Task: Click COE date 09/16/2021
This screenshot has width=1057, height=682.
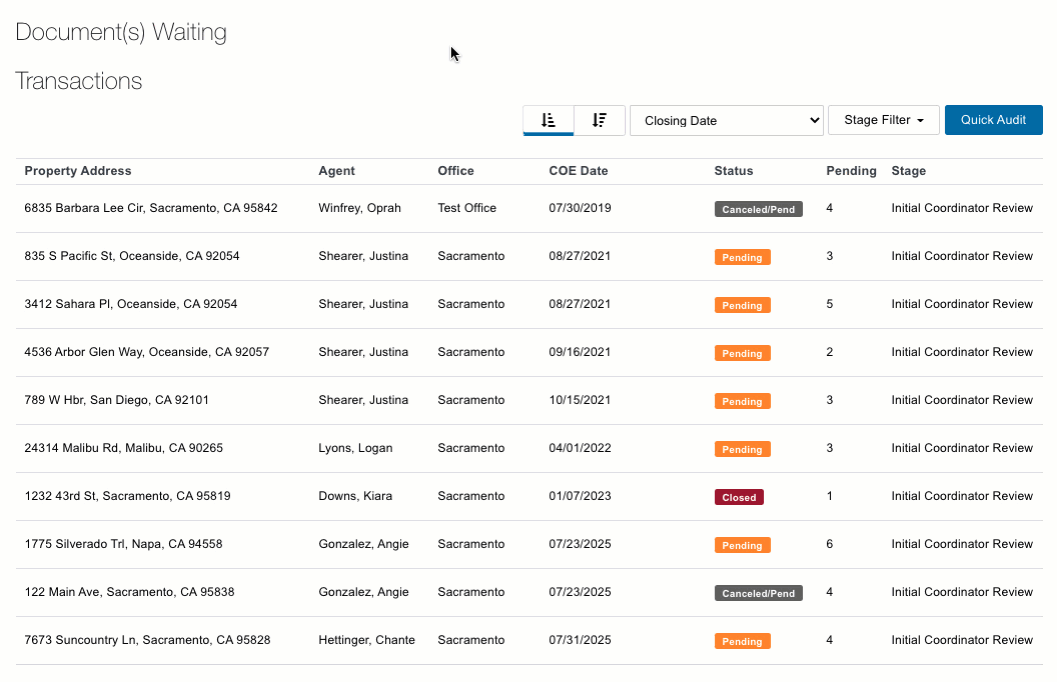Action: (580, 352)
